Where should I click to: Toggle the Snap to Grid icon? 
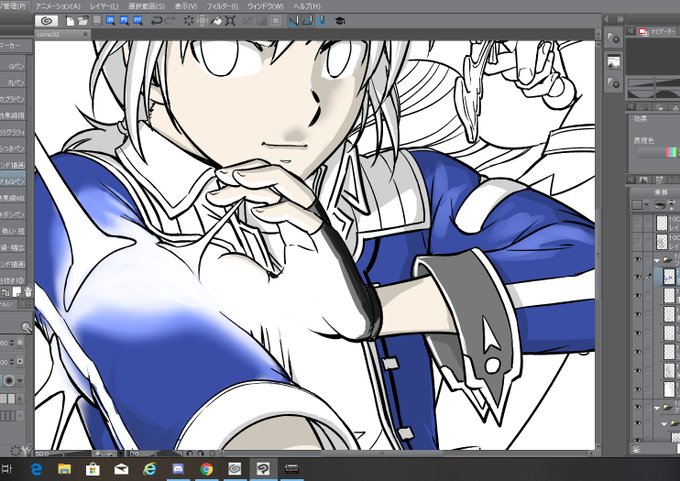click(322, 20)
